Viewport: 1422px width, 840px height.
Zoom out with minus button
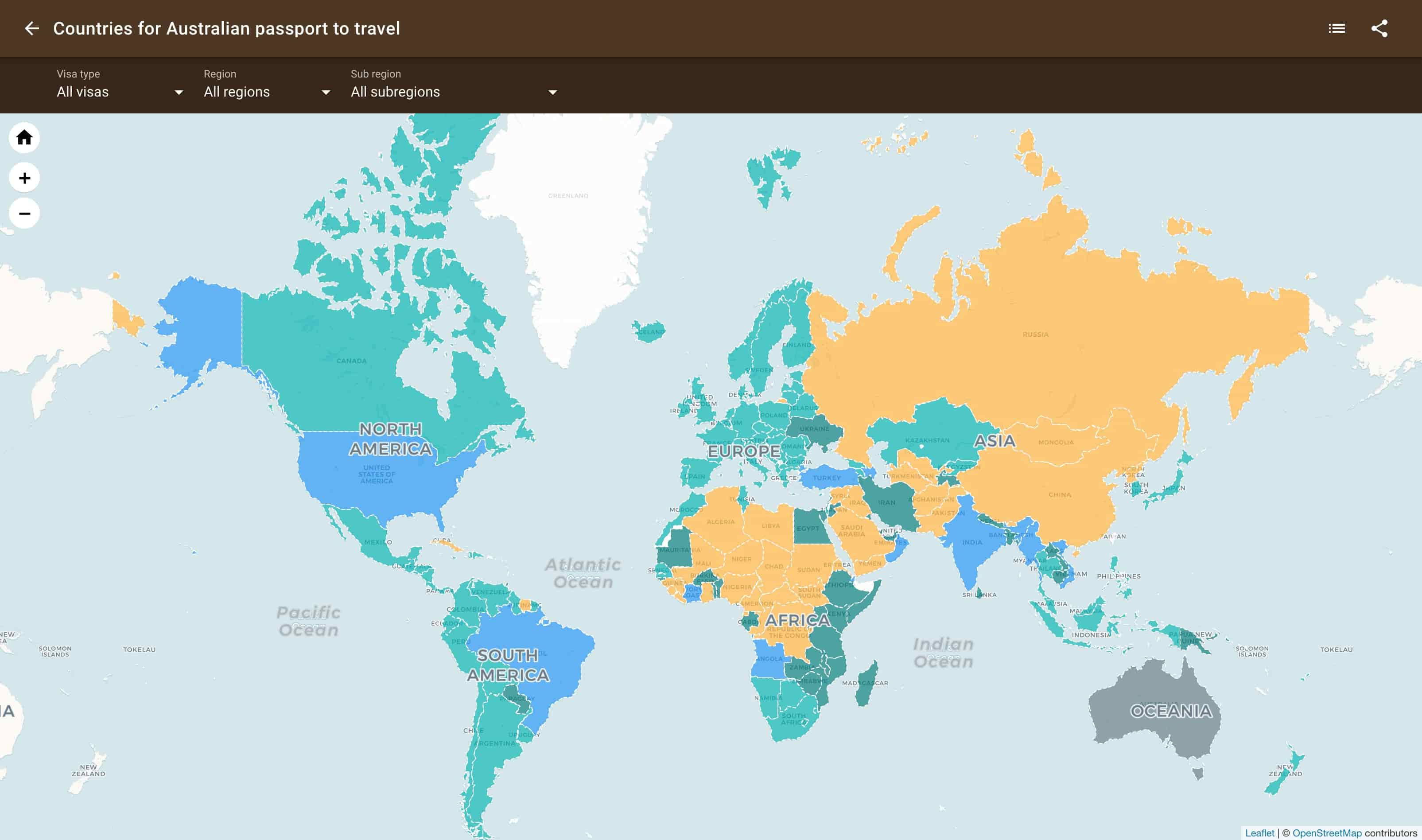point(24,214)
